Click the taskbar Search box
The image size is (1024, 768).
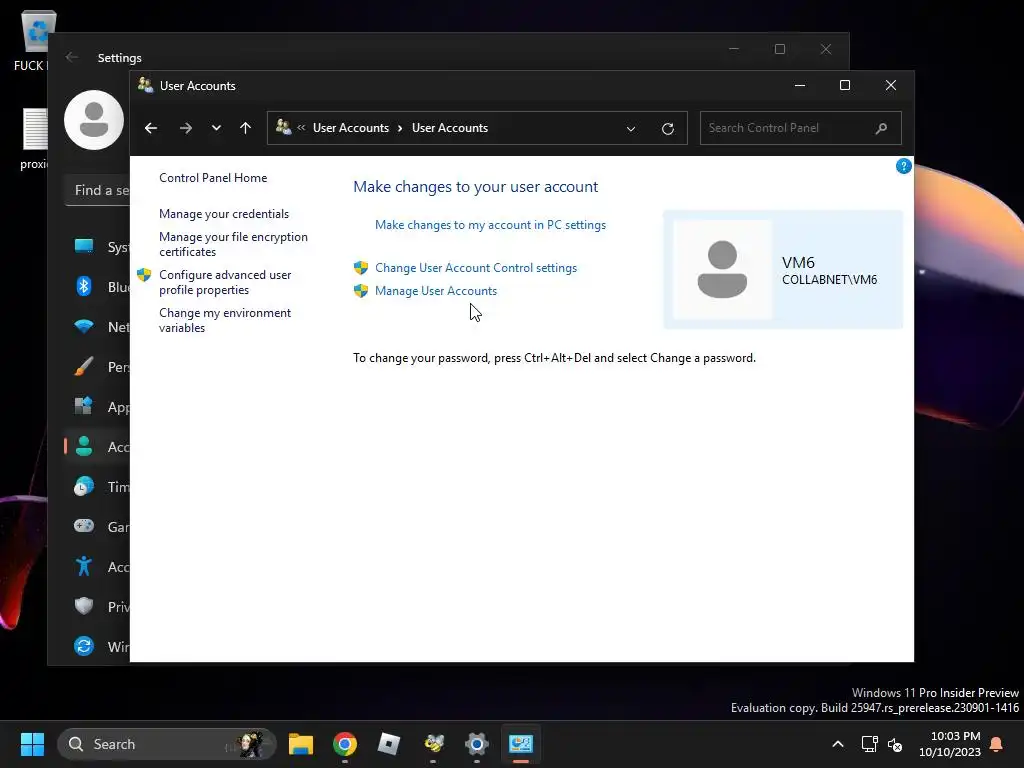[x=167, y=744]
